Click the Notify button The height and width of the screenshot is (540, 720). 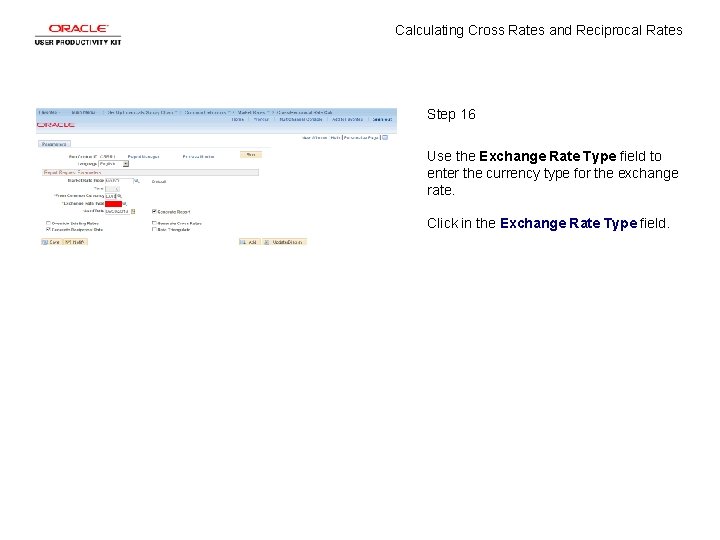[75, 242]
